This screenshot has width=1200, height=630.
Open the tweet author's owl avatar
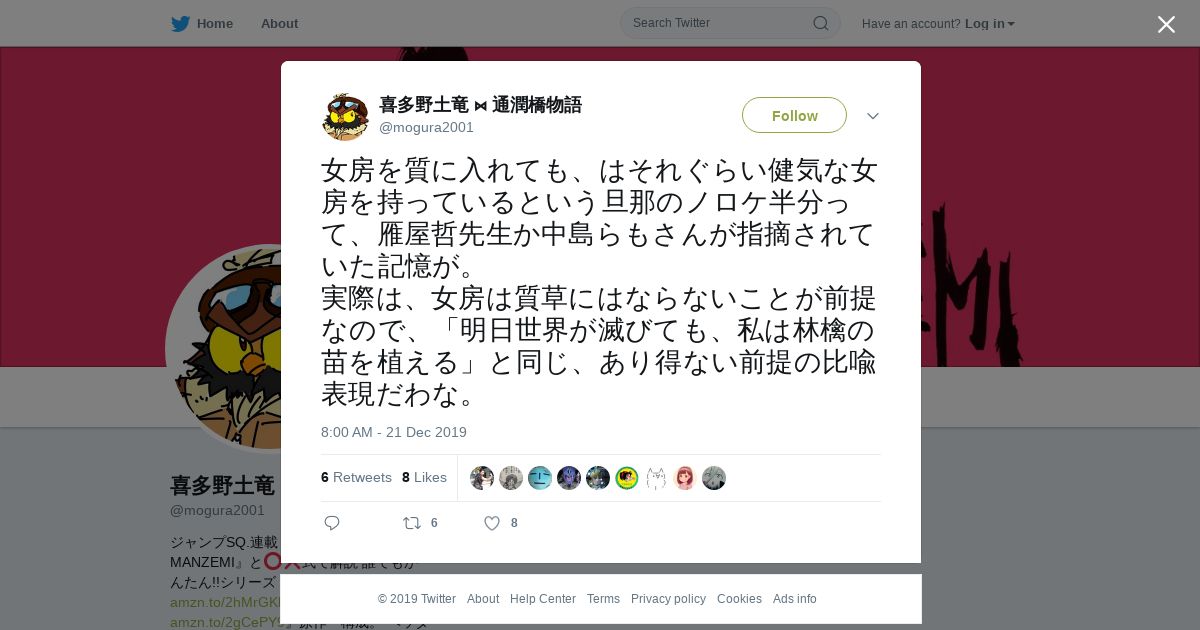coord(345,116)
